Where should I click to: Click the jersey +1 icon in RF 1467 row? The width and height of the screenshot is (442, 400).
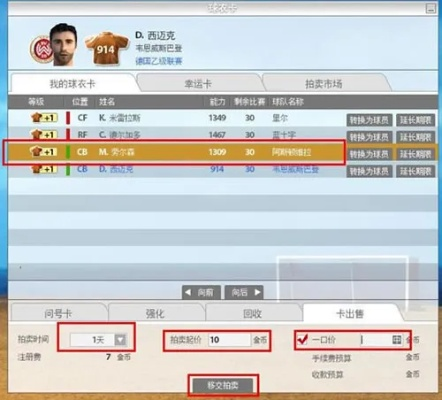(44, 135)
